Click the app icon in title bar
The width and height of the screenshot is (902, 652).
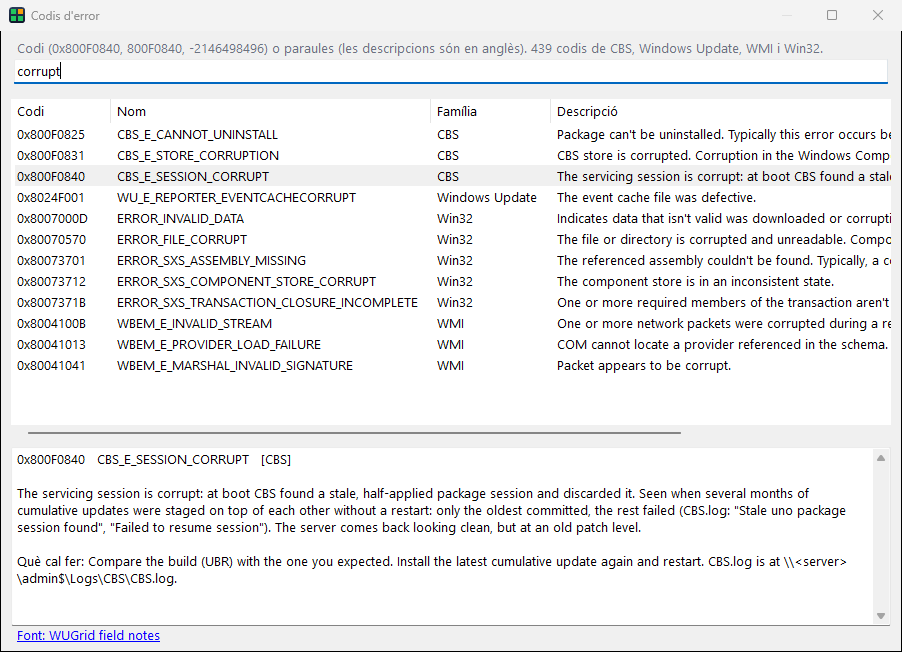(17, 16)
